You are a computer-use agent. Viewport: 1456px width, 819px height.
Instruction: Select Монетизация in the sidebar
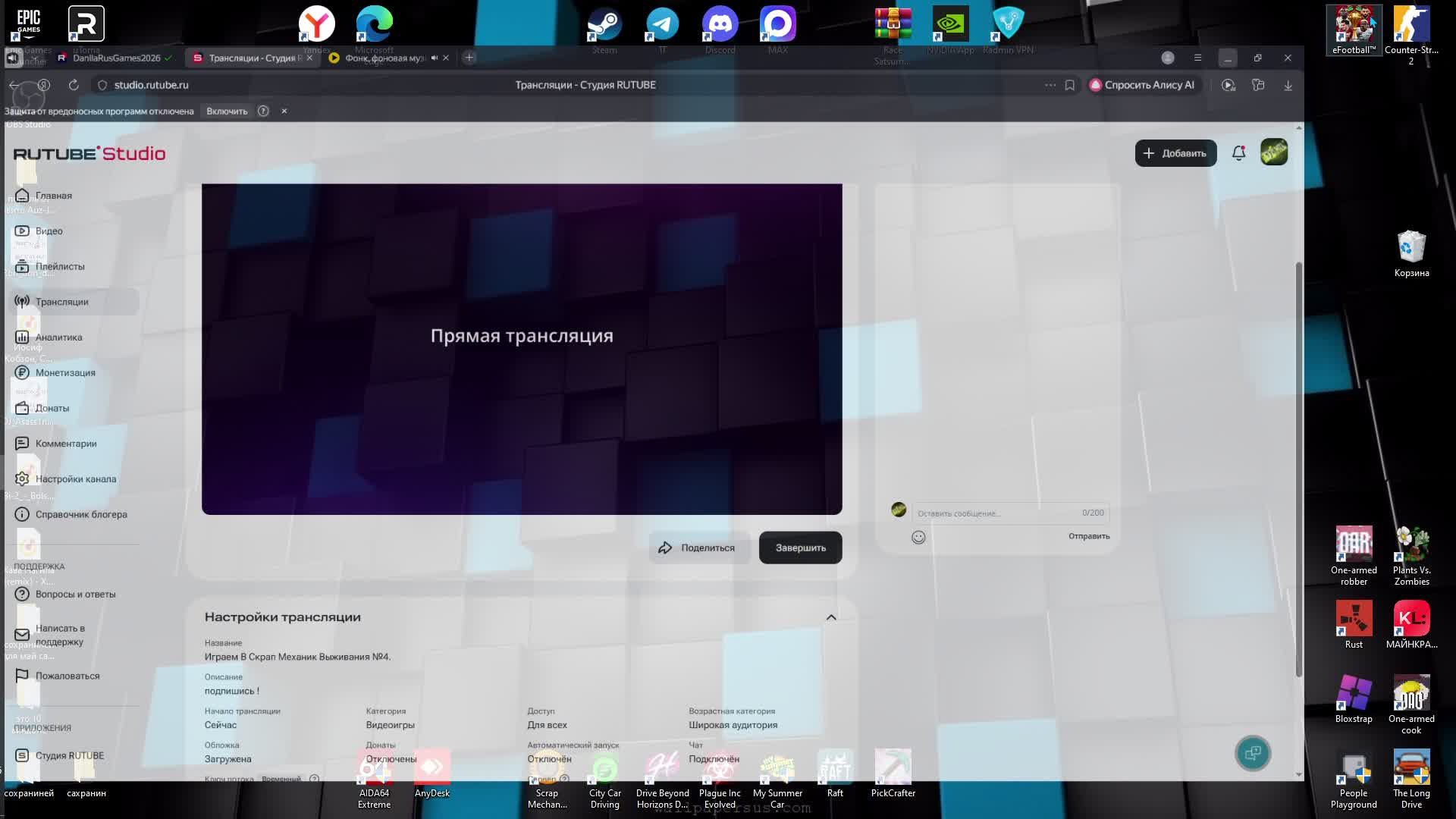(65, 372)
